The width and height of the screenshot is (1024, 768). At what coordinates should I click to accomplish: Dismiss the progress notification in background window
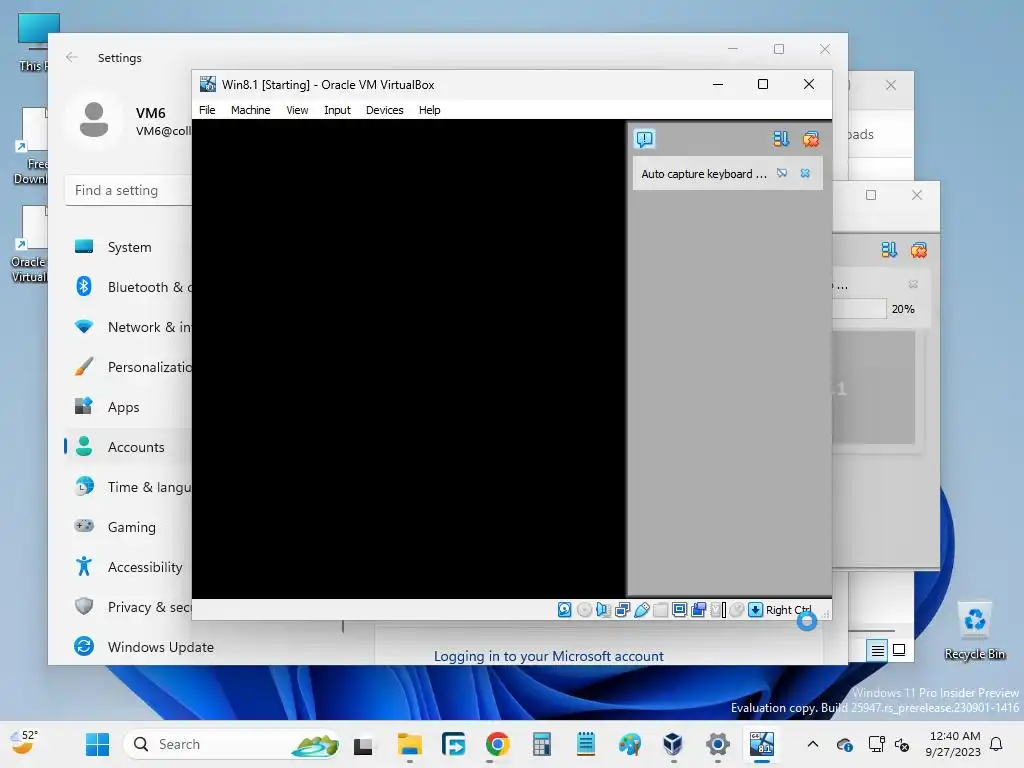913,284
